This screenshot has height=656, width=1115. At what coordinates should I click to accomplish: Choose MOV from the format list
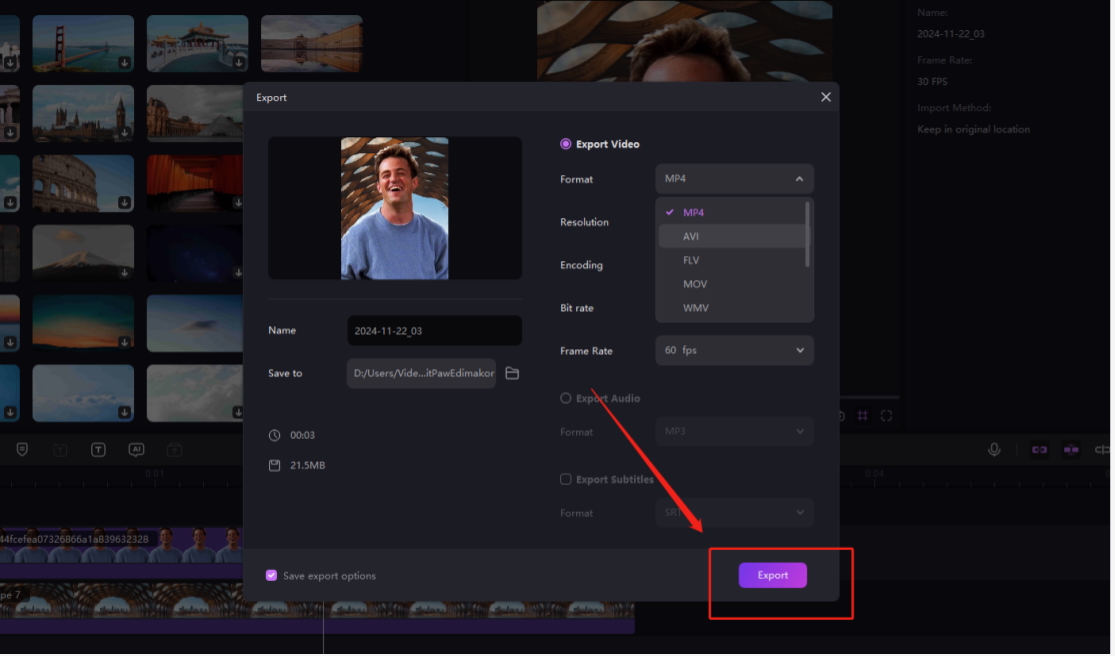tap(694, 284)
